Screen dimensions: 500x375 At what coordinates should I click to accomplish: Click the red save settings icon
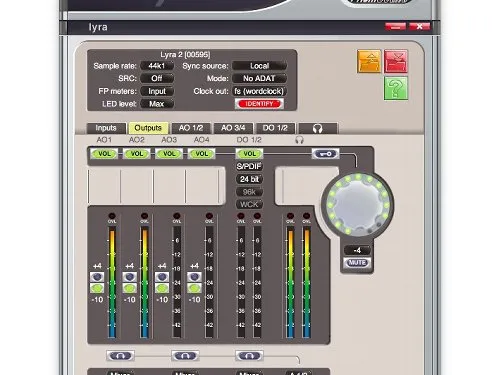[396, 61]
